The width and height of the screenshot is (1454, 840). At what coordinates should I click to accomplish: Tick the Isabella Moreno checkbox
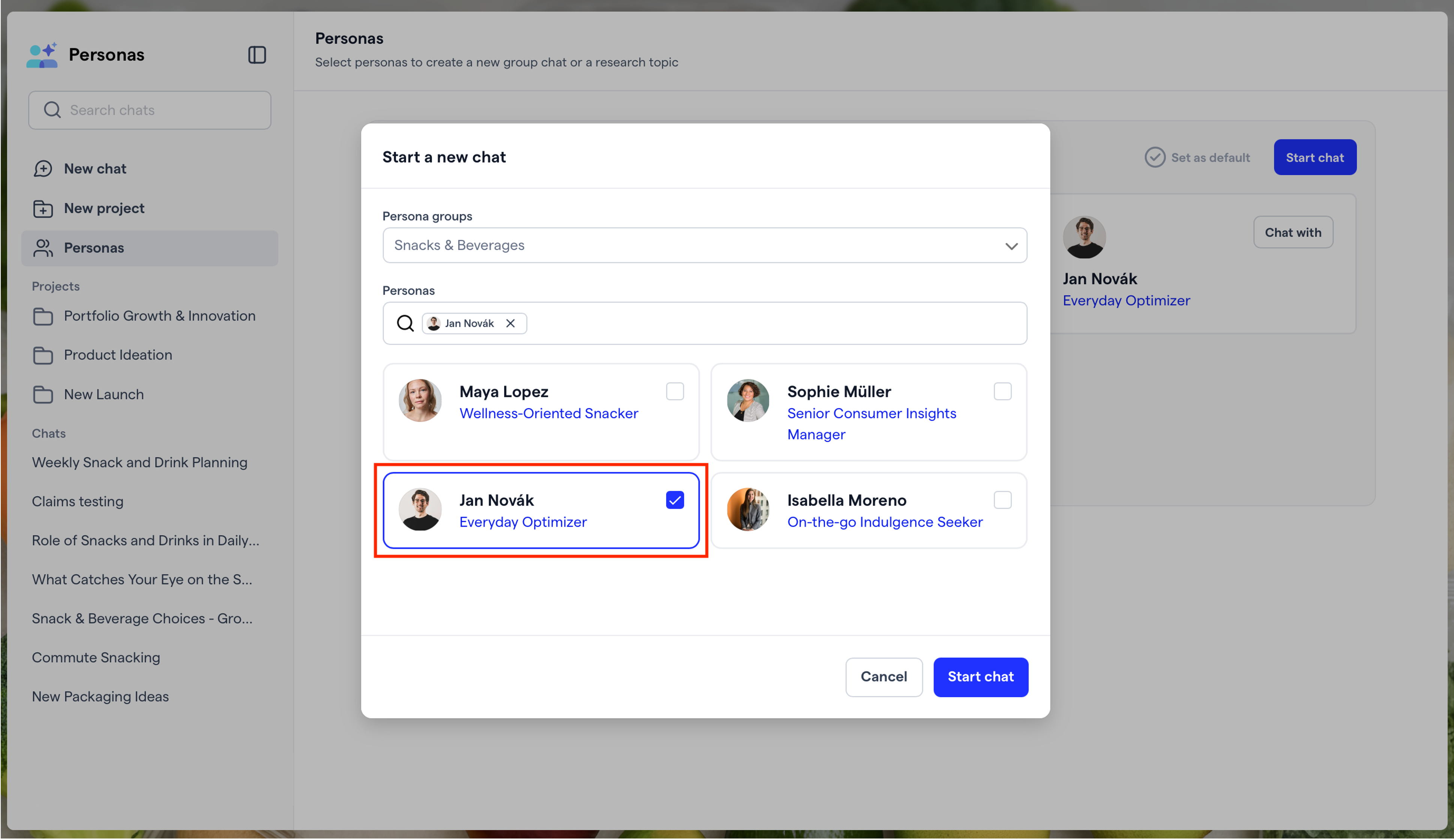[x=1002, y=500]
